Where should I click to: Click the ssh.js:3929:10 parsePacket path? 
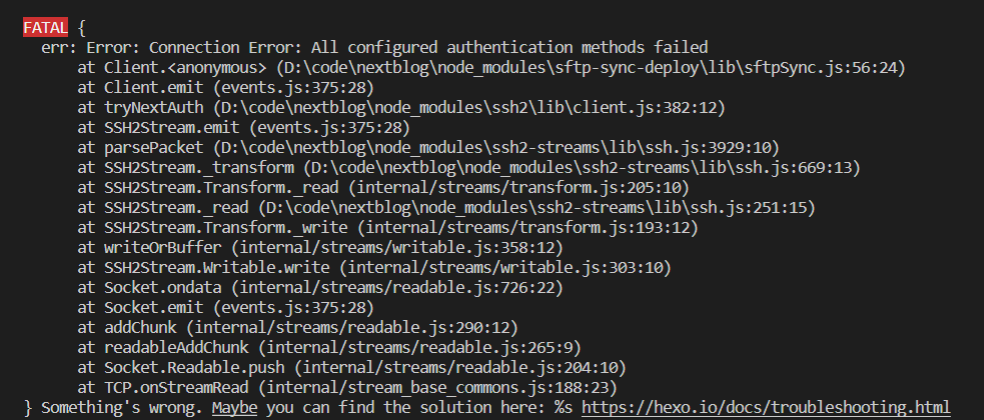[x=496, y=148]
